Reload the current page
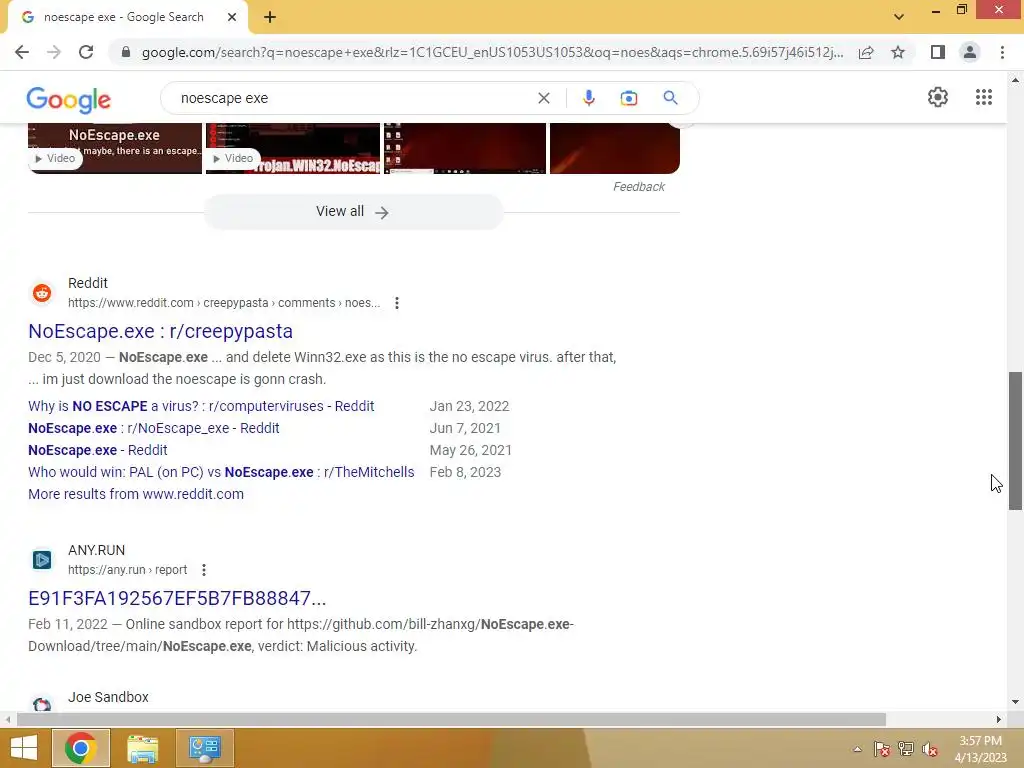 86,52
